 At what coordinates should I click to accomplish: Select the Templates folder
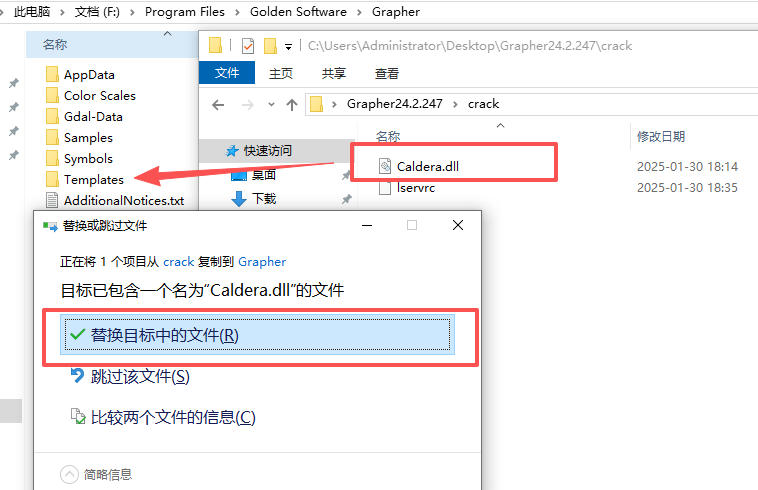tap(85, 180)
